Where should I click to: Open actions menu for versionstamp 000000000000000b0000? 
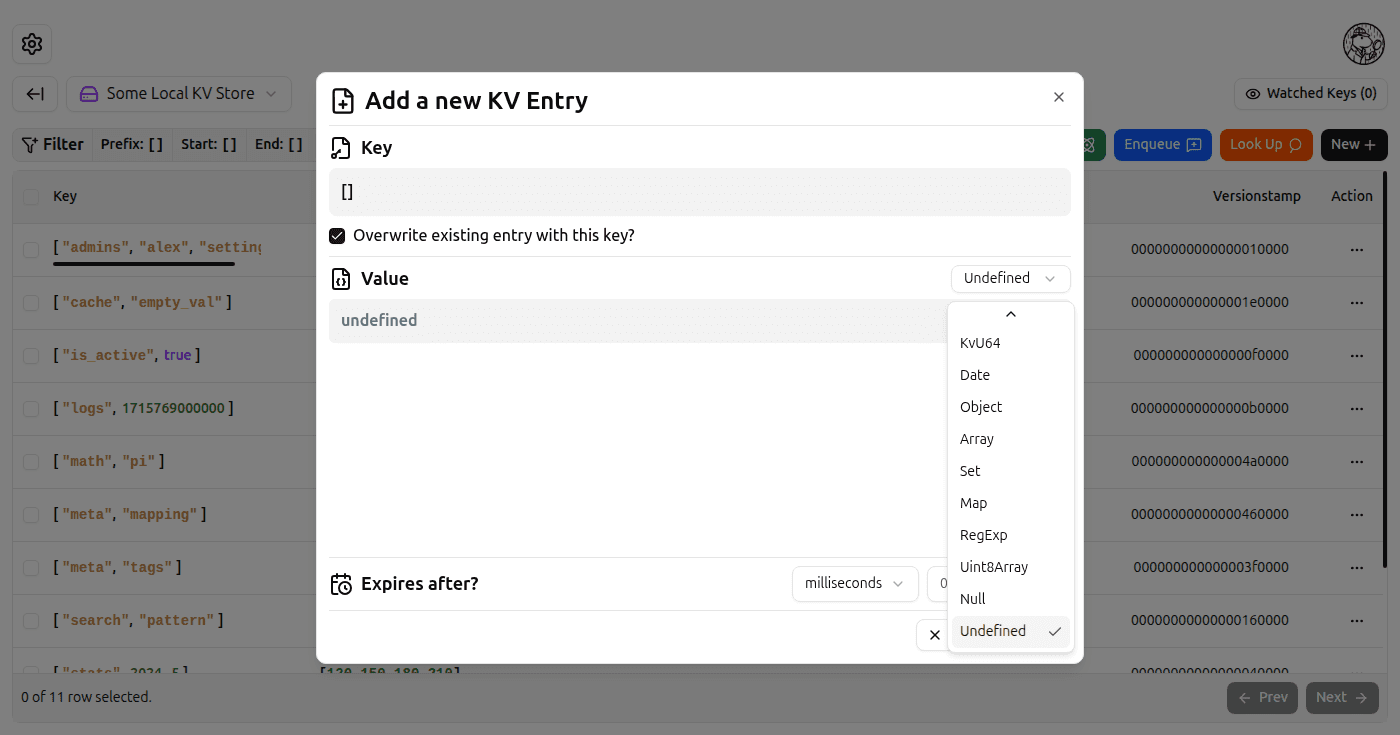coord(1357,408)
